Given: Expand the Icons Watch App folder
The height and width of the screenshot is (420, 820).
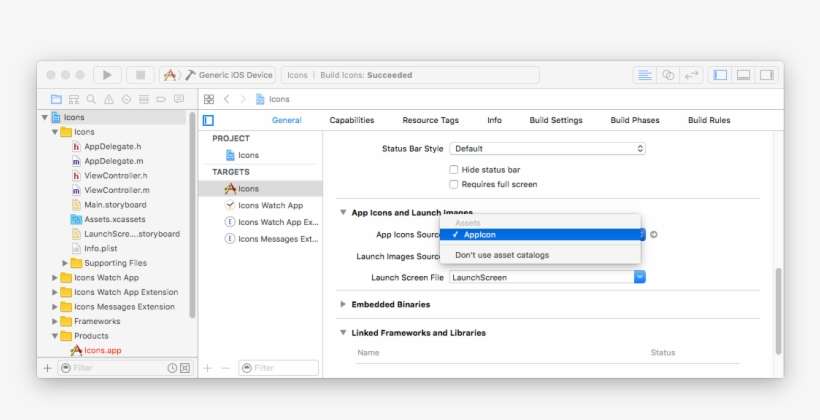Looking at the screenshot, I should [x=55, y=278].
